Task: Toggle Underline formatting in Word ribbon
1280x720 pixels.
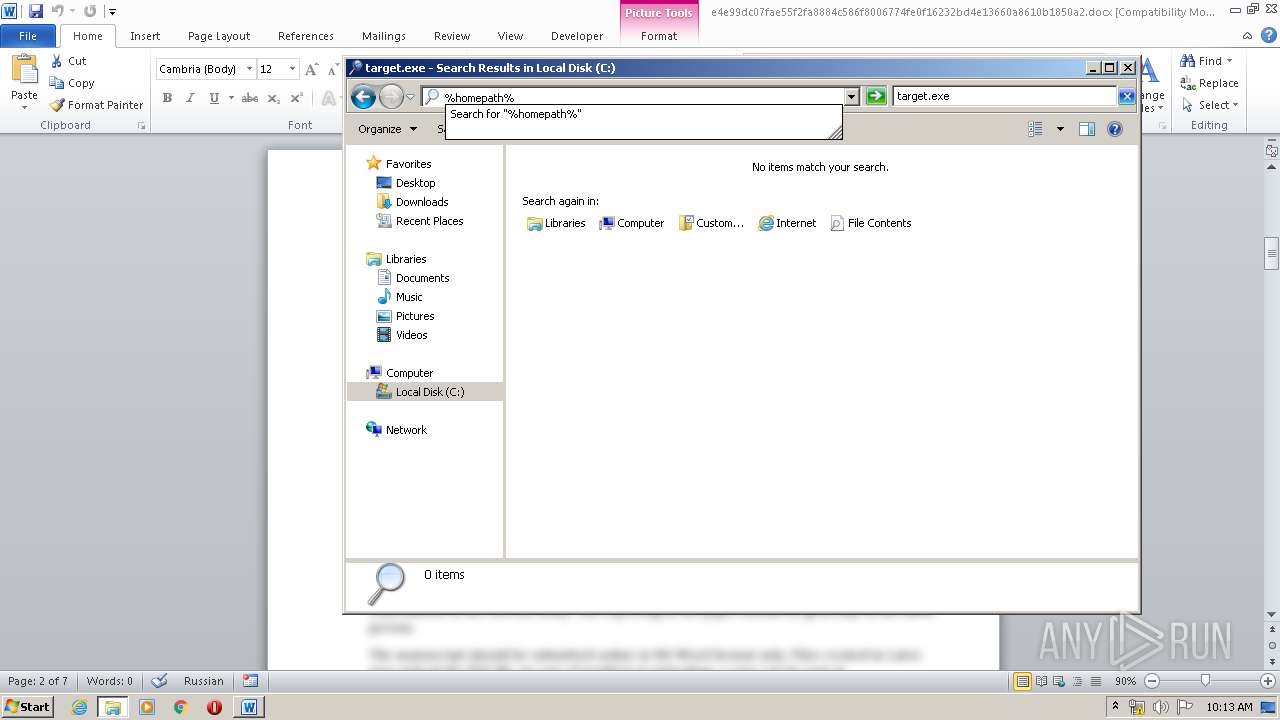Action: pyautogui.click(x=214, y=98)
